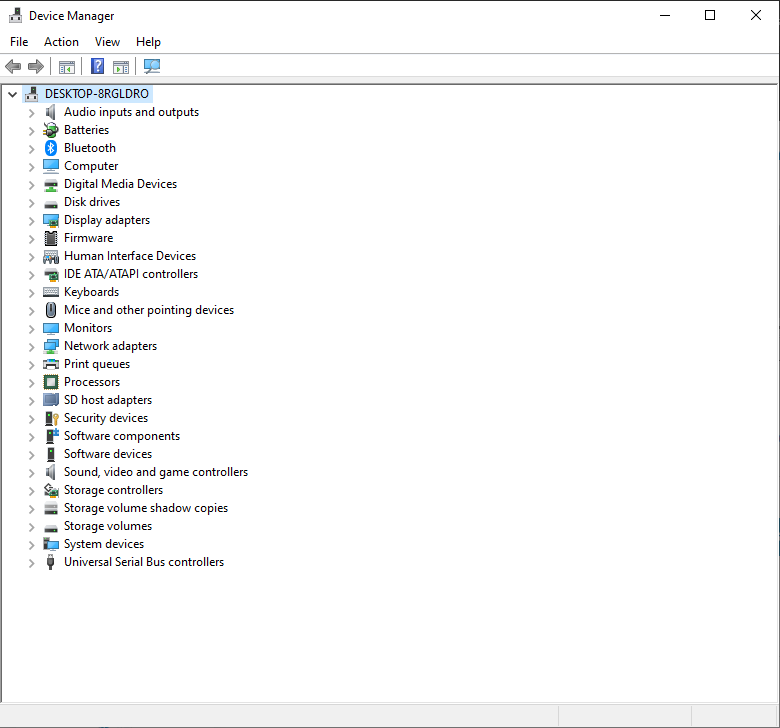Expand Sound, video and game controllers

pyautogui.click(x=31, y=473)
